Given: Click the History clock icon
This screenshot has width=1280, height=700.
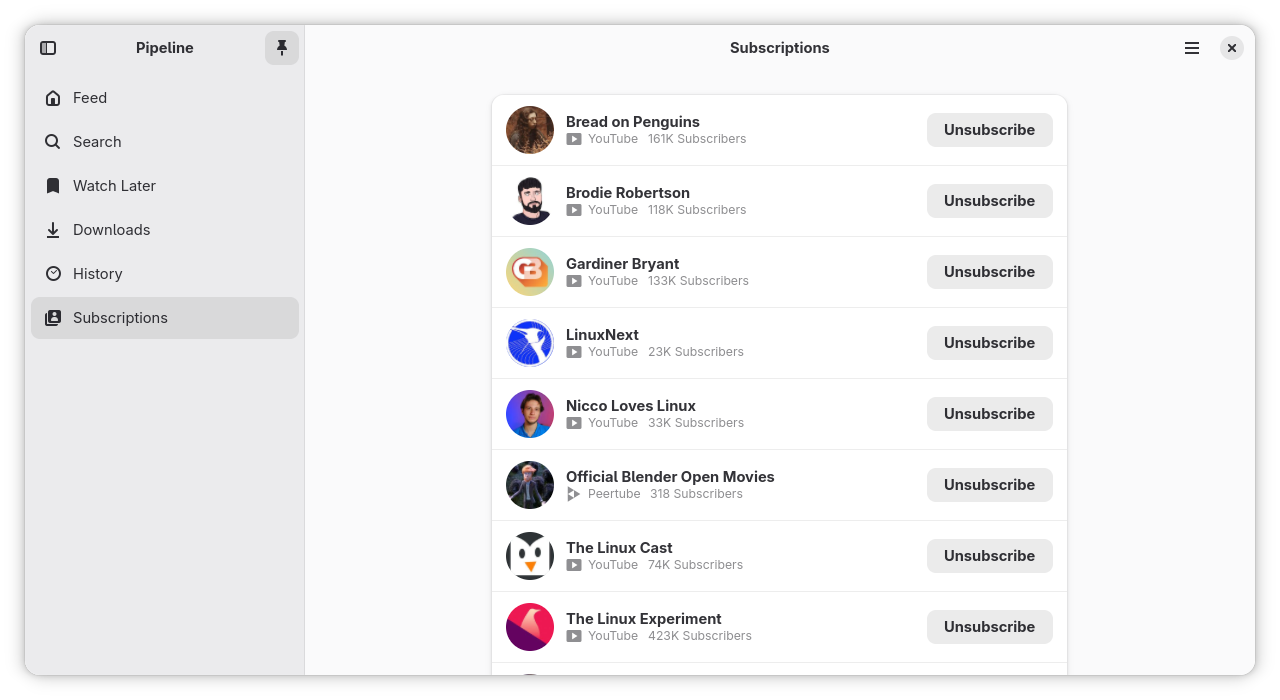Looking at the screenshot, I should (x=53, y=274).
